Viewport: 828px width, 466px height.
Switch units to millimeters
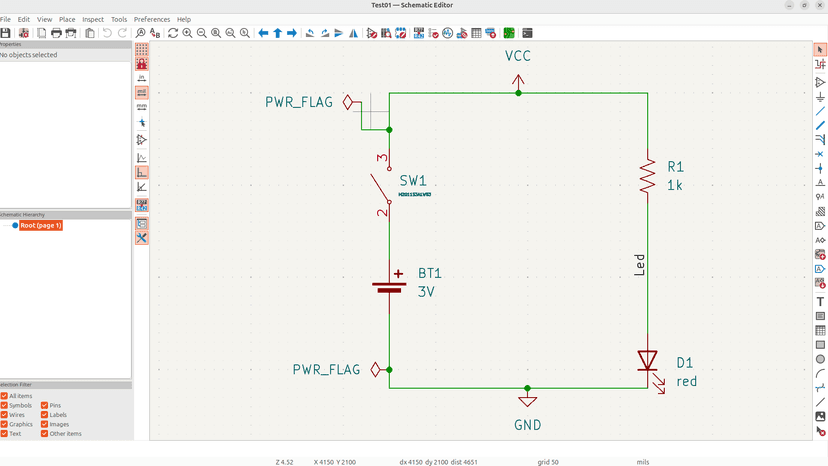pos(142,106)
